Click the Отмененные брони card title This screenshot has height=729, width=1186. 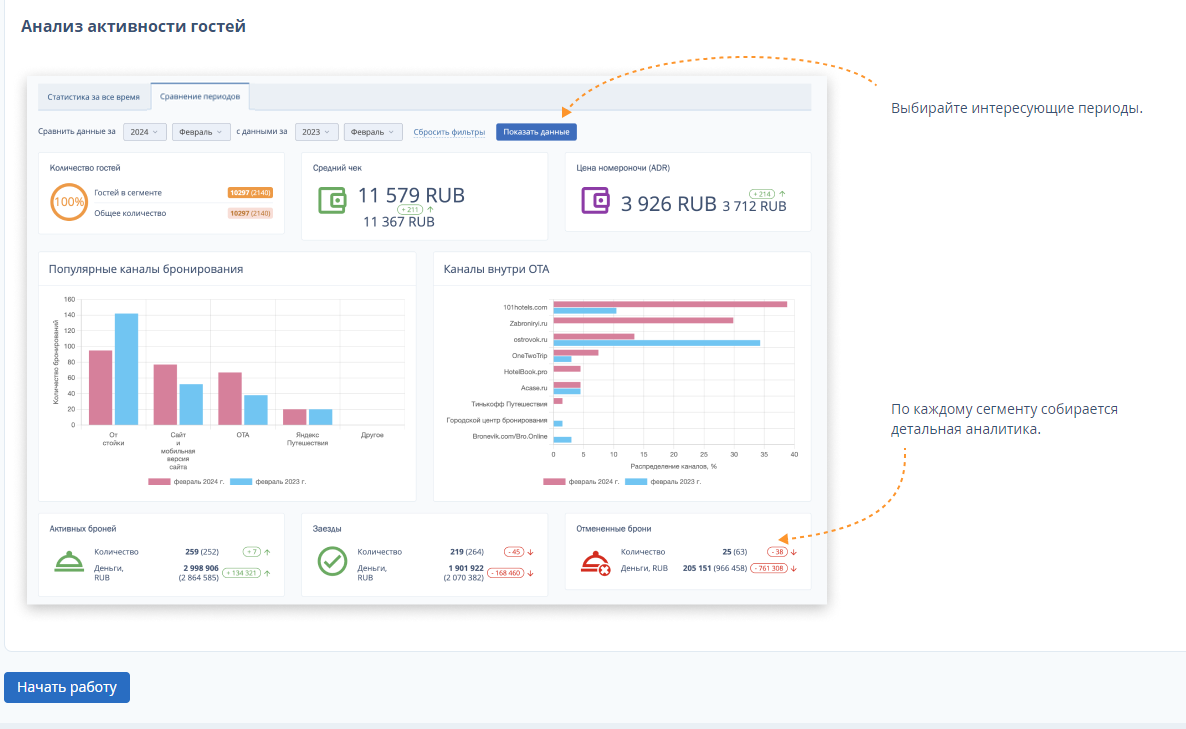(x=613, y=529)
